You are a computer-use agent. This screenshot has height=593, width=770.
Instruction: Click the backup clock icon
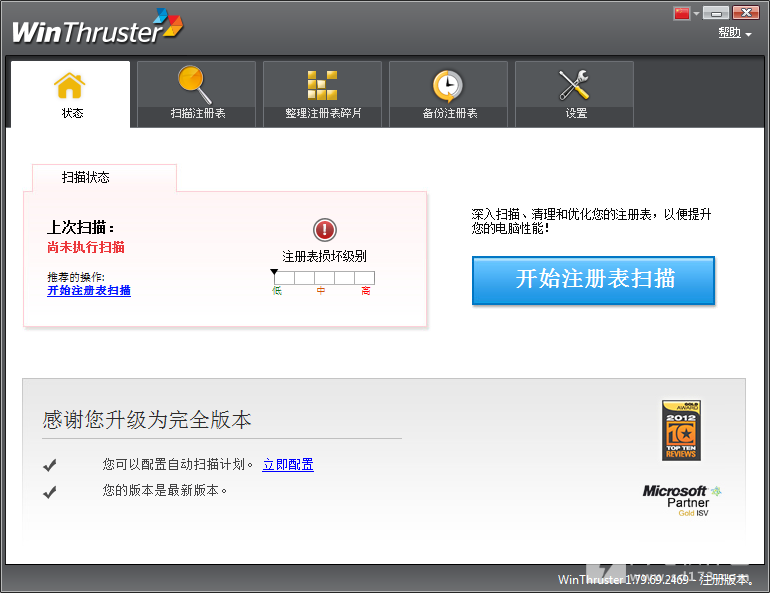pyautogui.click(x=447, y=86)
